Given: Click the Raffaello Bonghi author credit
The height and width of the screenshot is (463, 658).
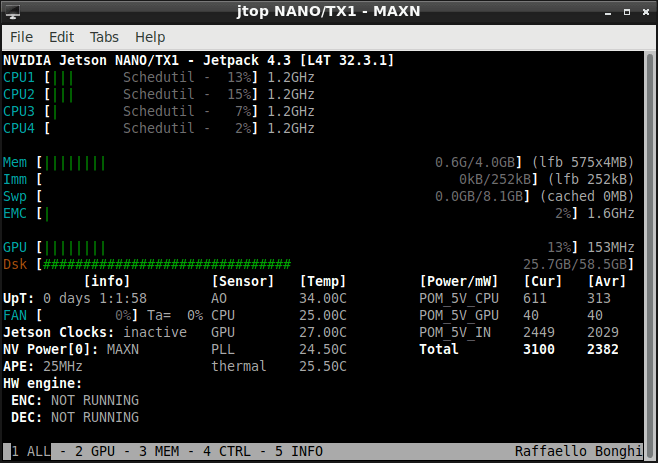Looking at the screenshot, I should point(574,451).
